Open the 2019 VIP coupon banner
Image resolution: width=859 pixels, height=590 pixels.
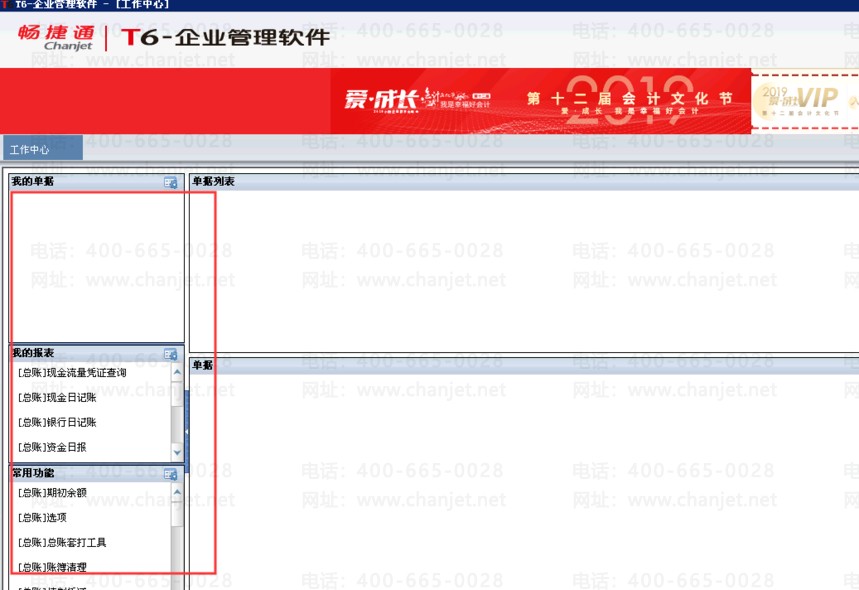point(805,101)
